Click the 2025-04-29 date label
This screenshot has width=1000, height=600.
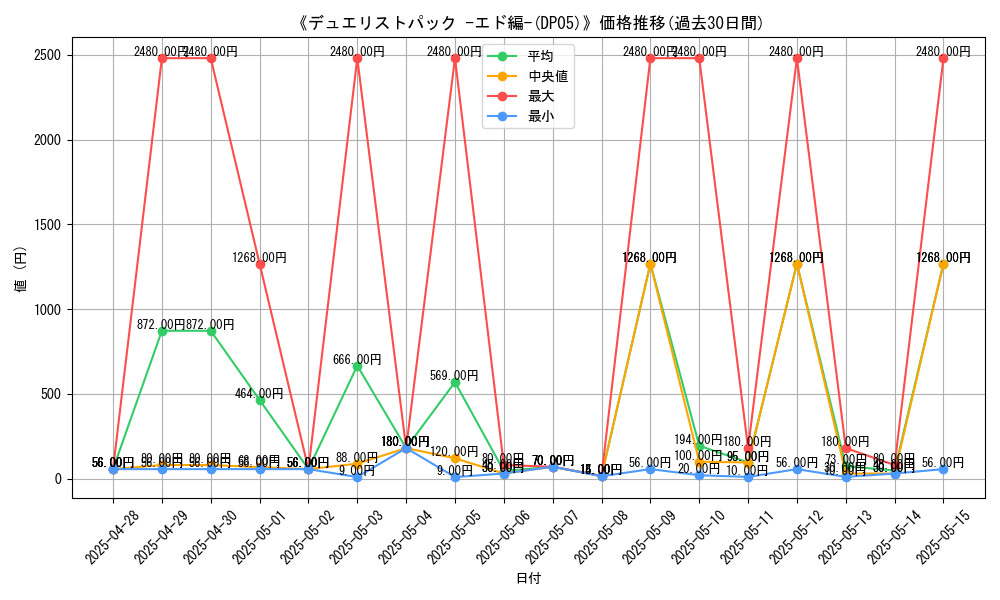pos(161,538)
